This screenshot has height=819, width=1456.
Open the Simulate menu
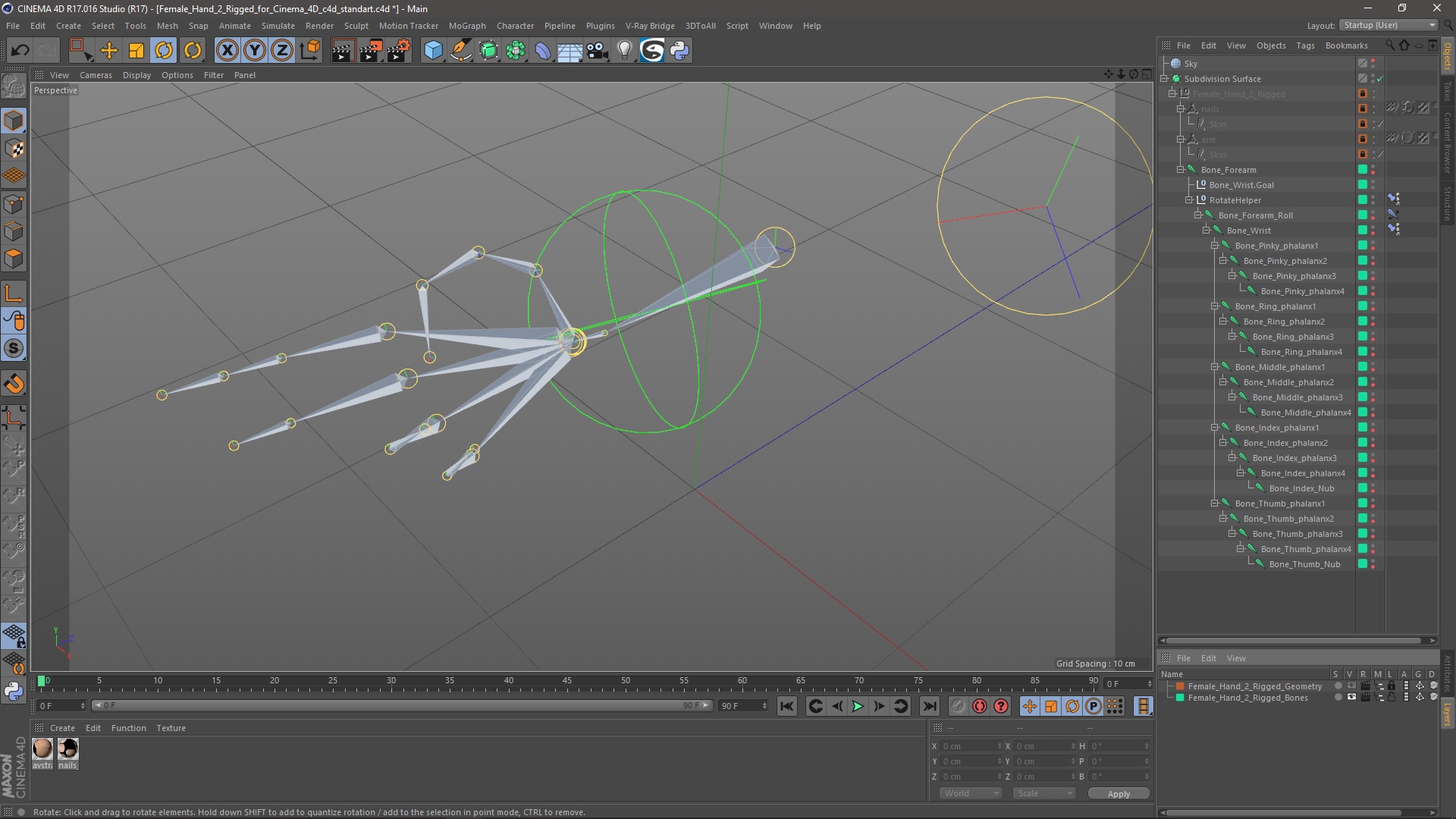pos(278,26)
